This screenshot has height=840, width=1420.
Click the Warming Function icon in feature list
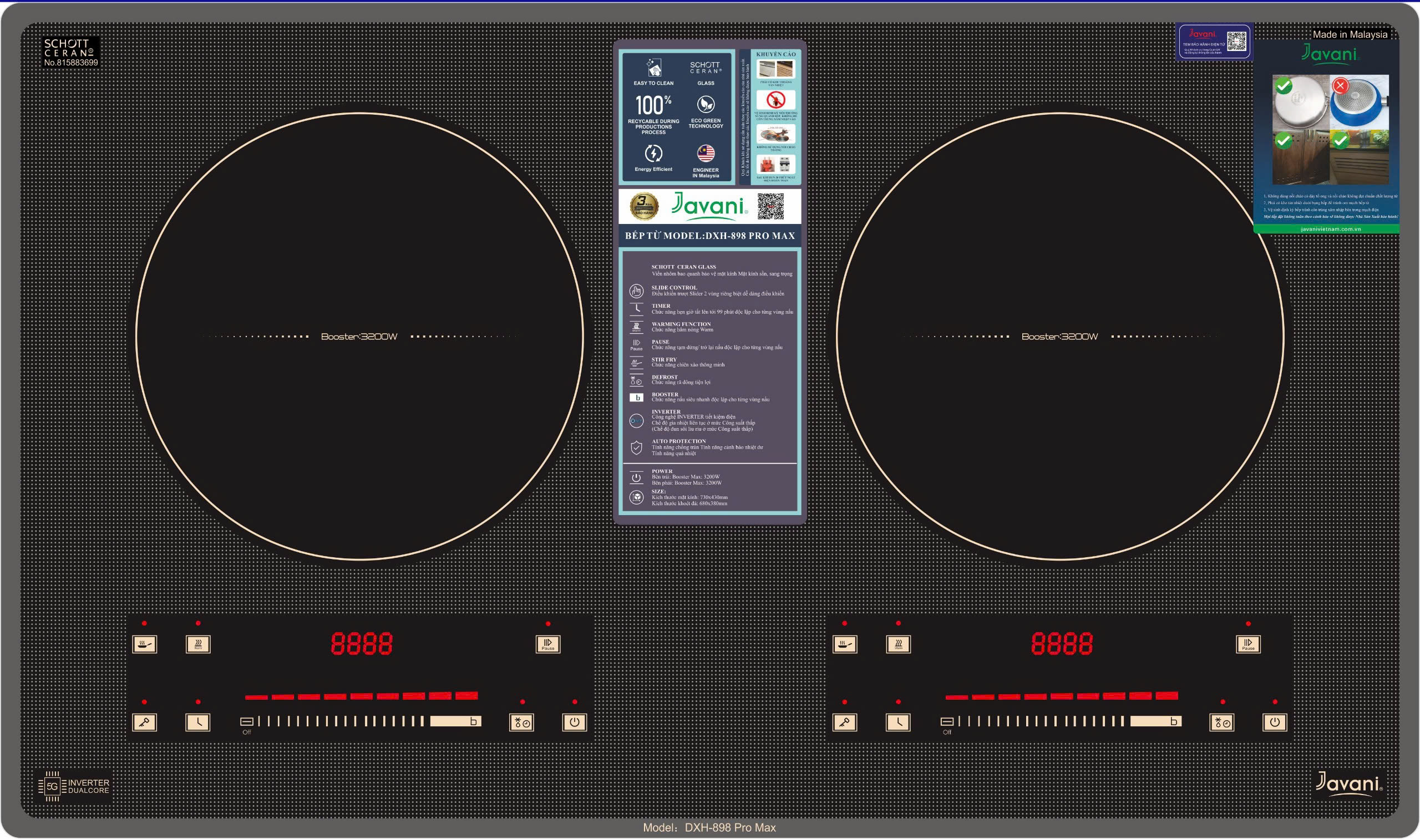pos(636,327)
